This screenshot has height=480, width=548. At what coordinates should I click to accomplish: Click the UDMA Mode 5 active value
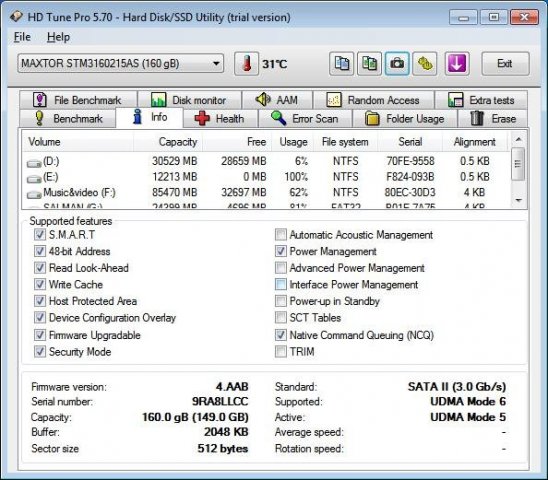coord(468,417)
